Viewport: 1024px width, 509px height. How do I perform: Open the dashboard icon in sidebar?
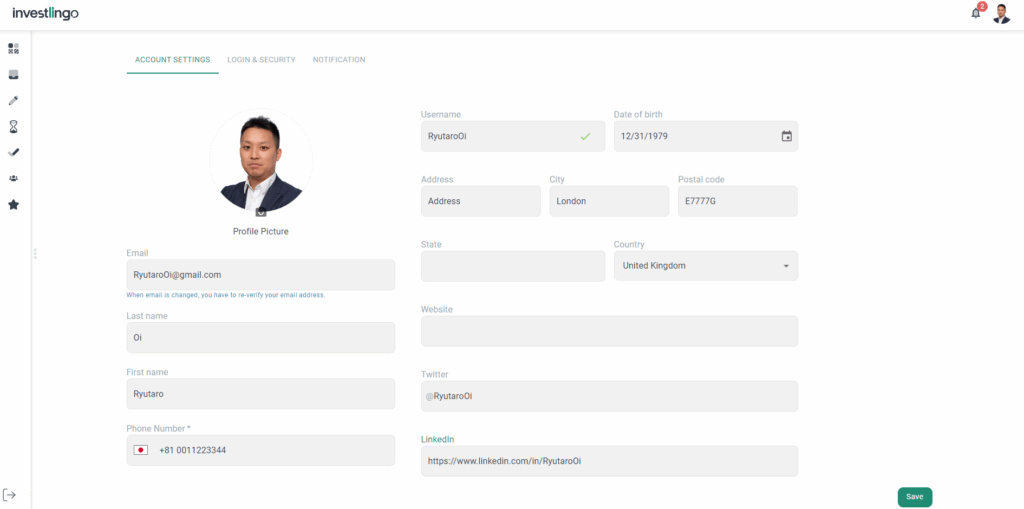pyautogui.click(x=13, y=48)
